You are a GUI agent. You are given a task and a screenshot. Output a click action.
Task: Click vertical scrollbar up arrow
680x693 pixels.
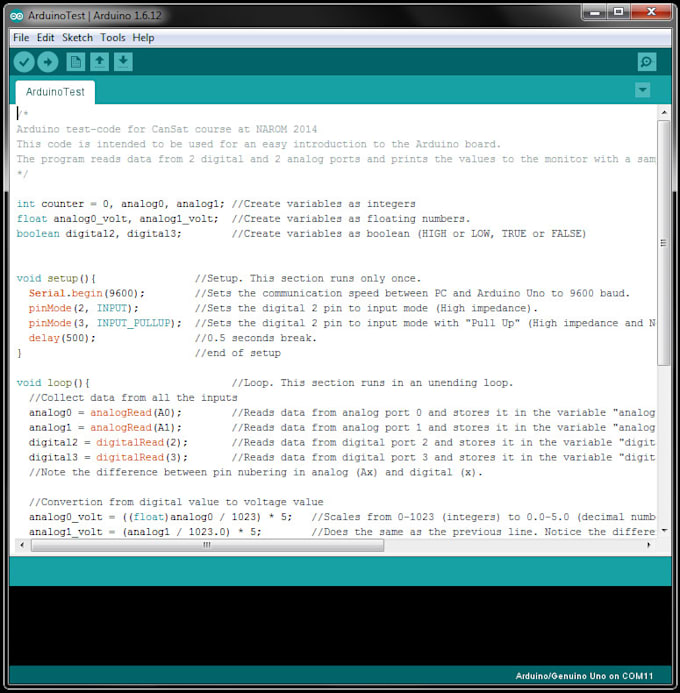pyautogui.click(x=664, y=112)
